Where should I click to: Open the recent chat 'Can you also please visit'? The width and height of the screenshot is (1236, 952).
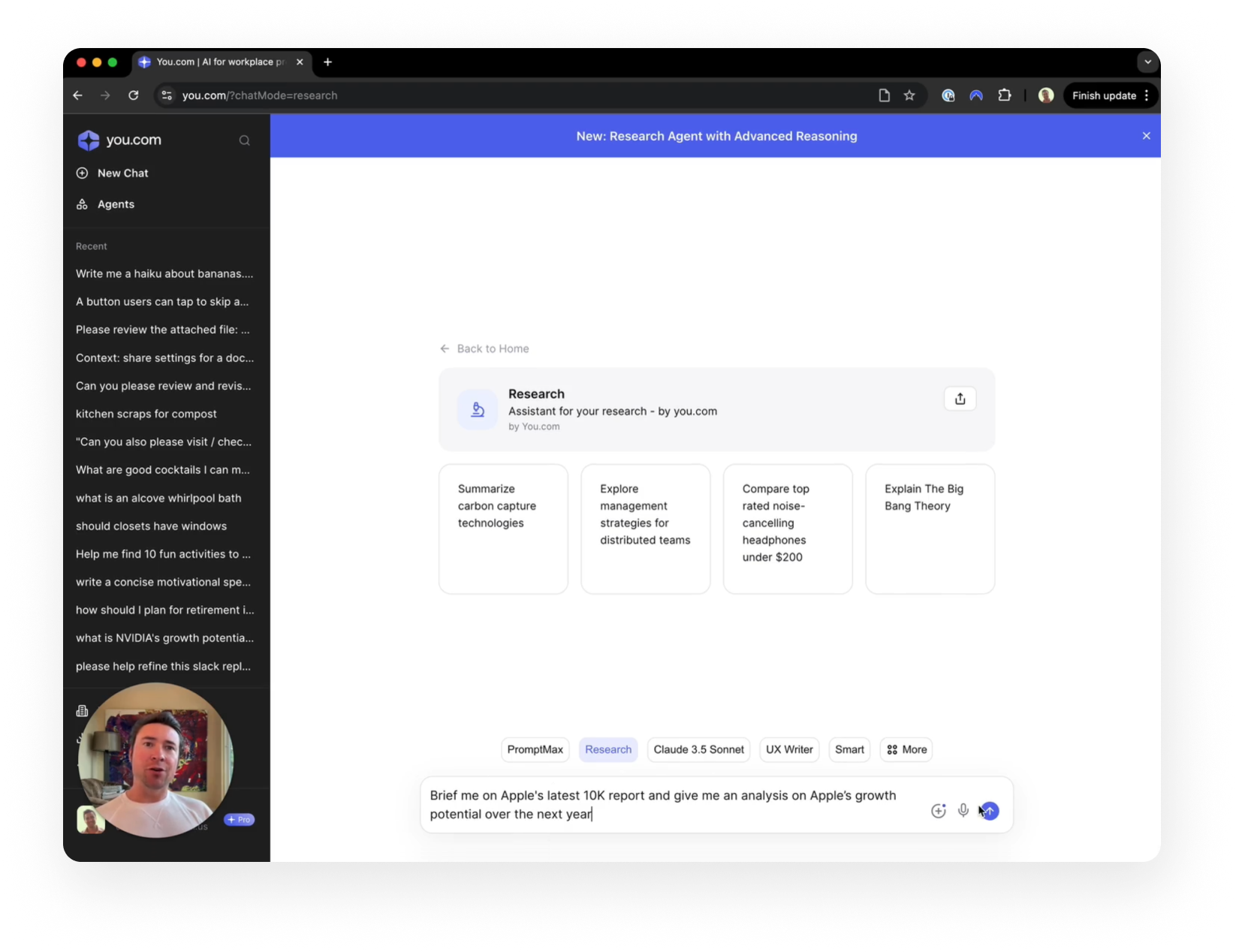point(165,441)
